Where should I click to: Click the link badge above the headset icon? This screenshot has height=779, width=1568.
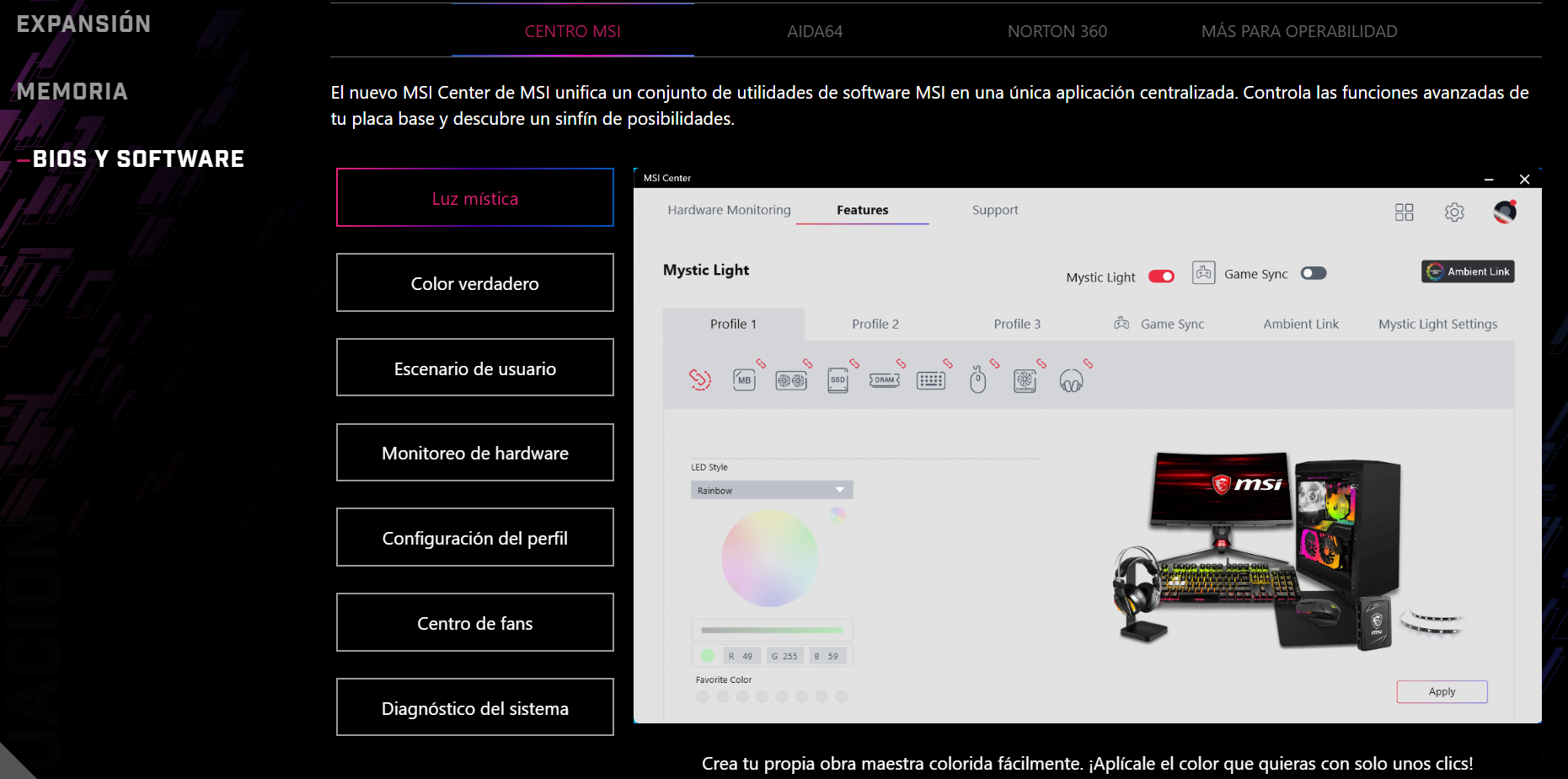pos(1088,363)
